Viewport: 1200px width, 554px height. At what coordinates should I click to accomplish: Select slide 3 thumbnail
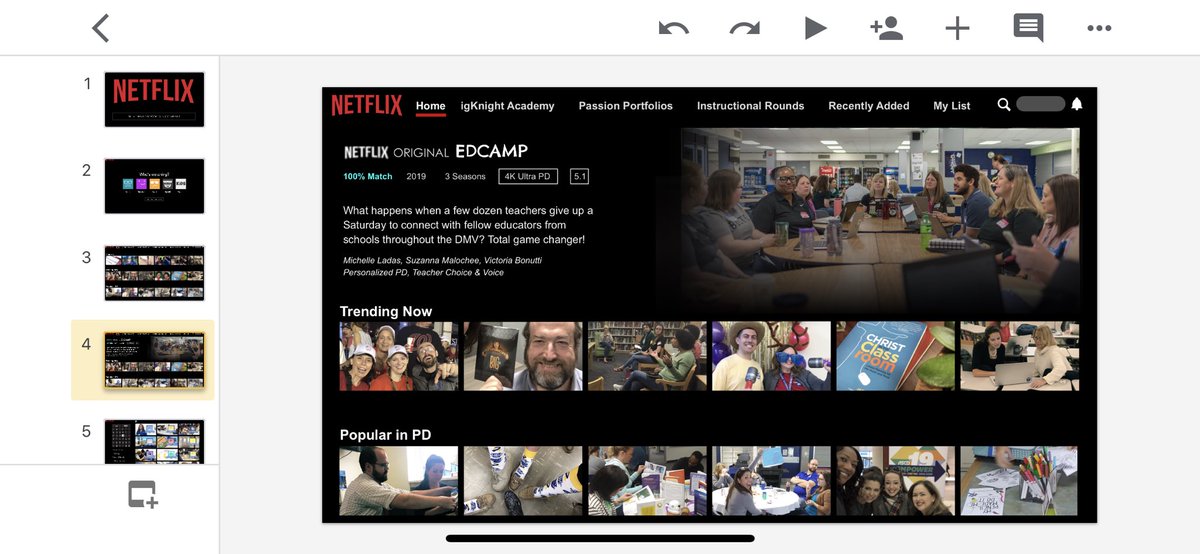[x=154, y=273]
